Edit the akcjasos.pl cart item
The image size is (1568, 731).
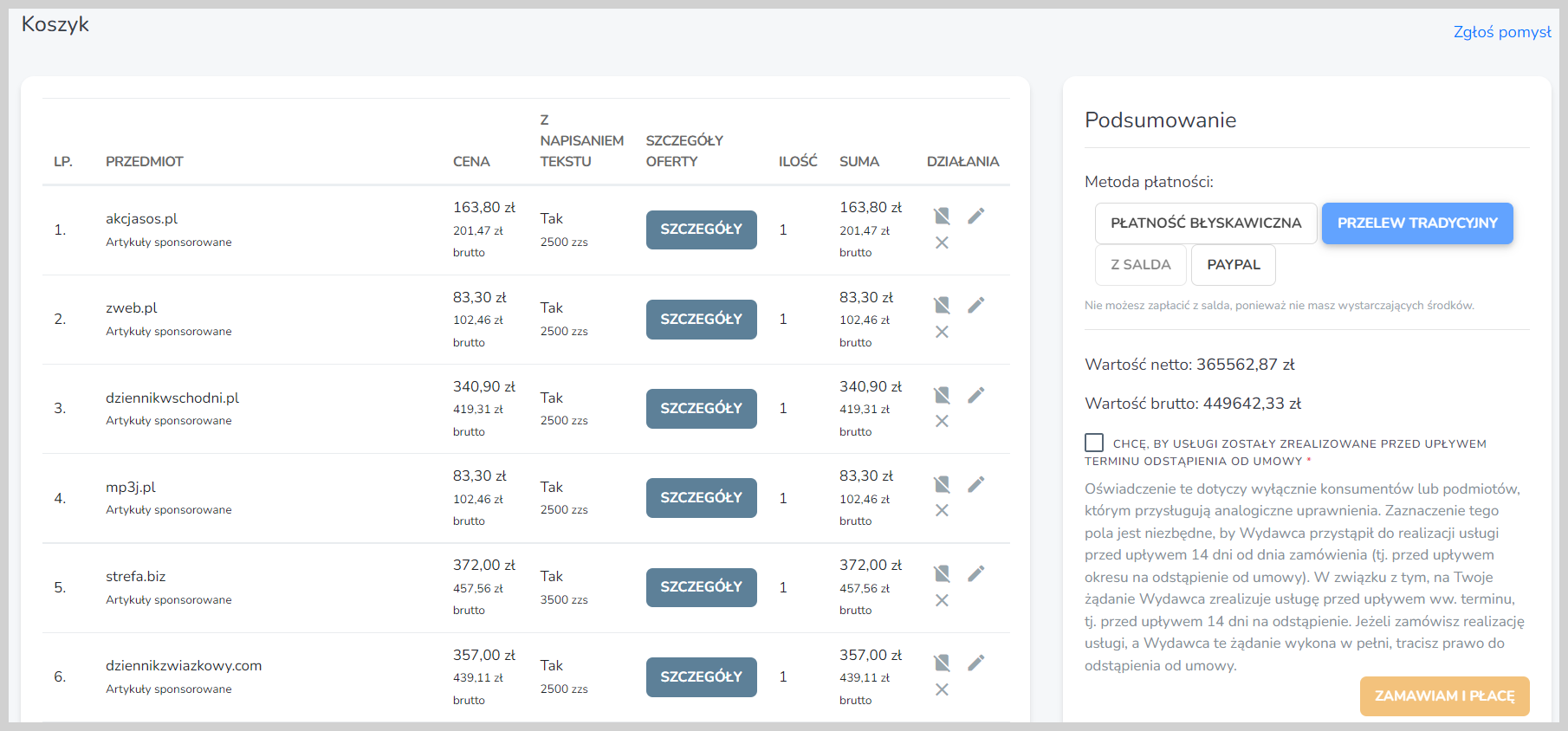pyautogui.click(x=976, y=216)
